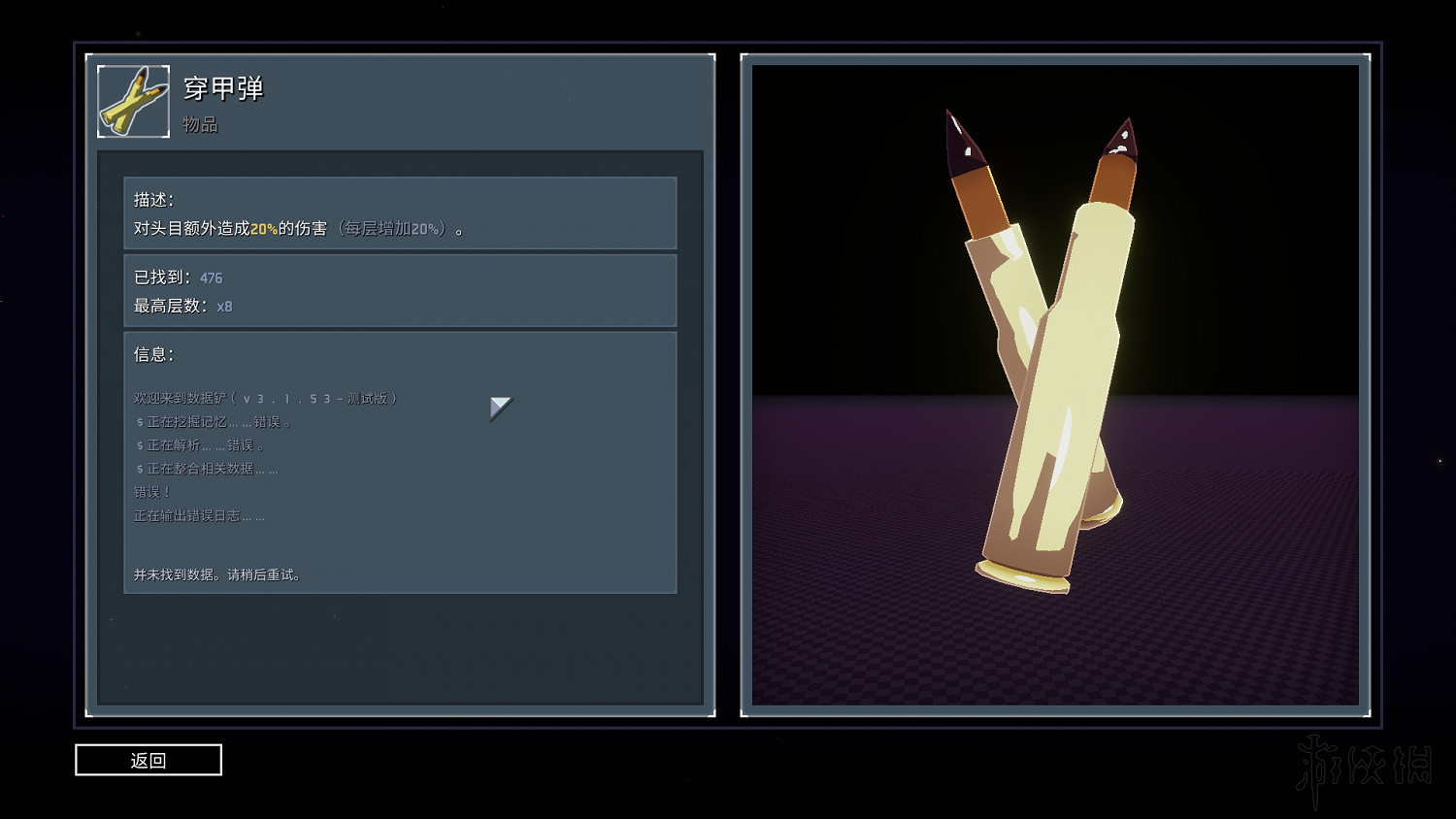The width and height of the screenshot is (1456, 819).
Task: Click the 描述 heading
Action: 153,200
